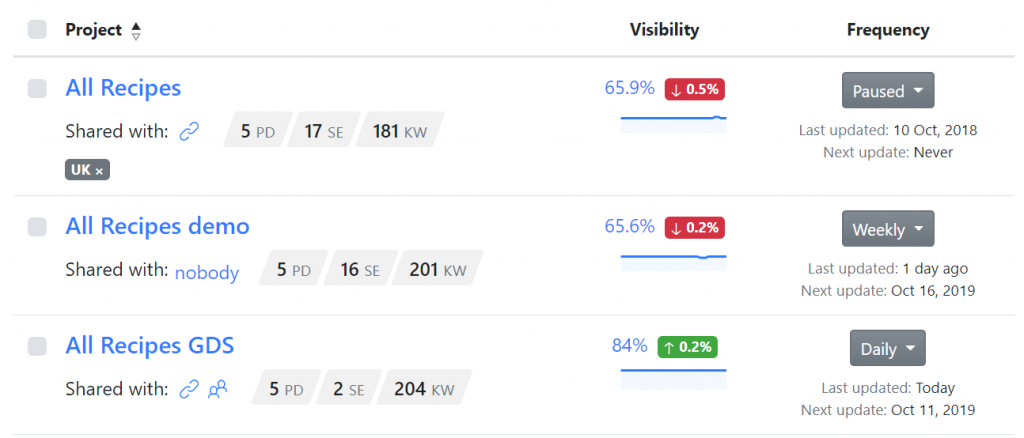Click the green 0.2% increase badge
This screenshot has width=1024, height=438.
click(688, 347)
